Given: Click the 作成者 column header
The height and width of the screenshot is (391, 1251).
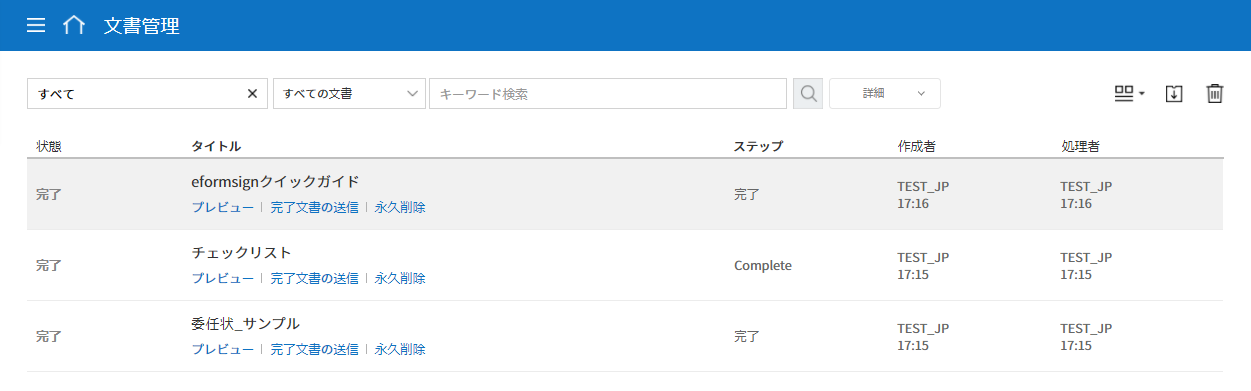Looking at the screenshot, I should tap(917, 146).
